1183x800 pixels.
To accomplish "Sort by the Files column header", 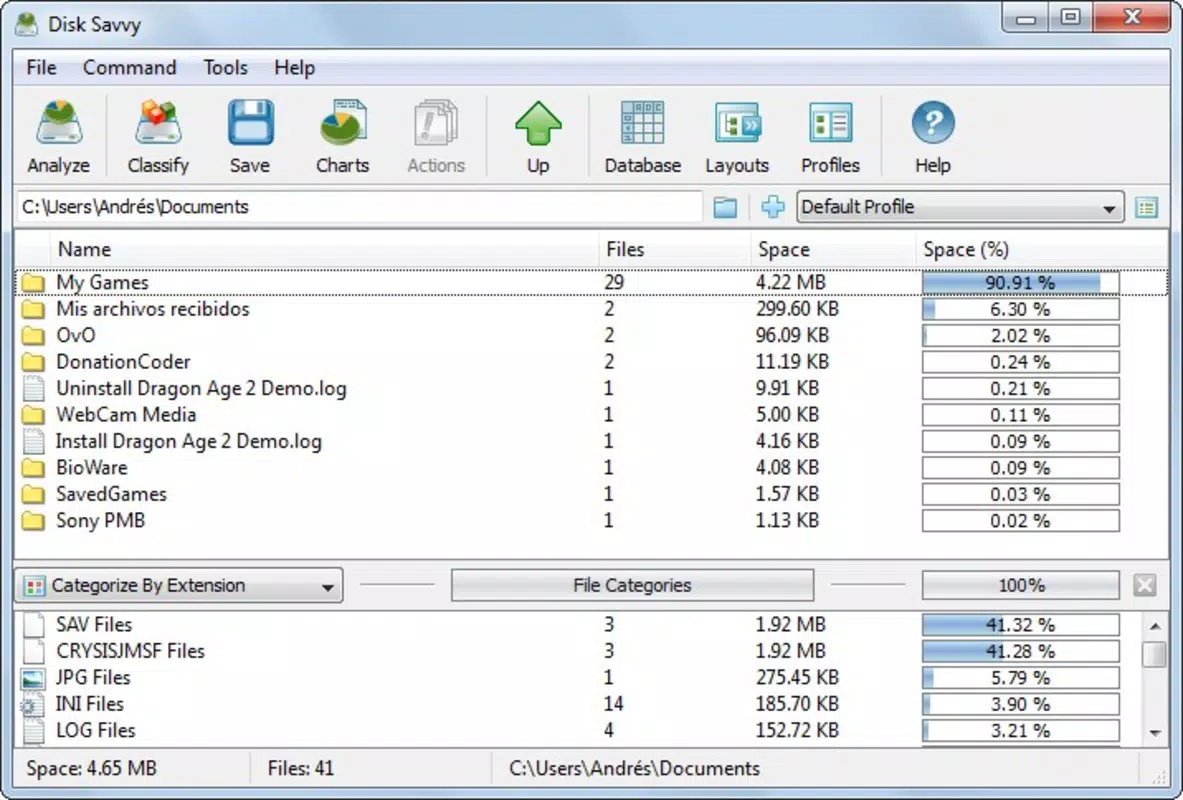I will 674,250.
